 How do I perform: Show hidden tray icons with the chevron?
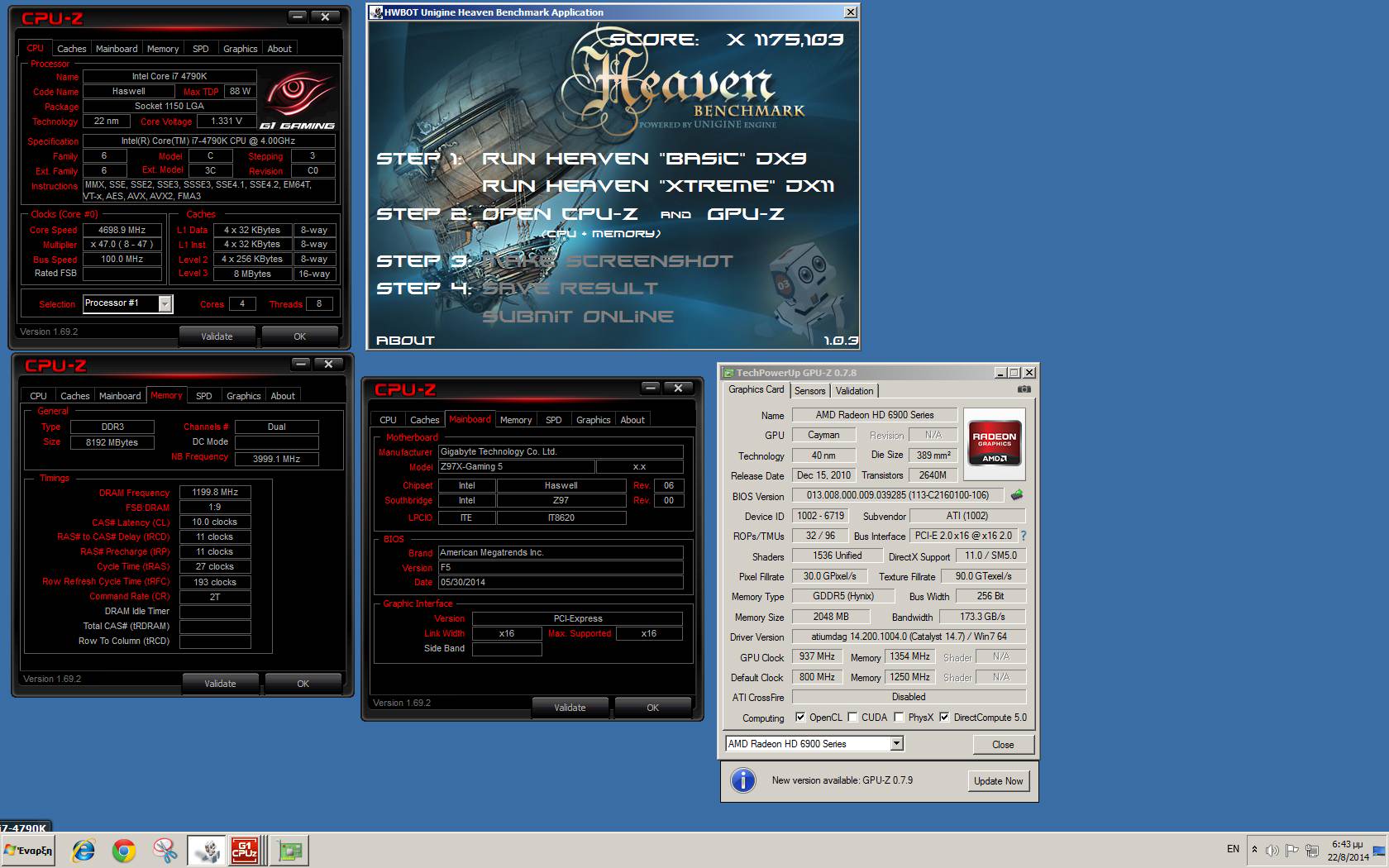click(x=1254, y=850)
